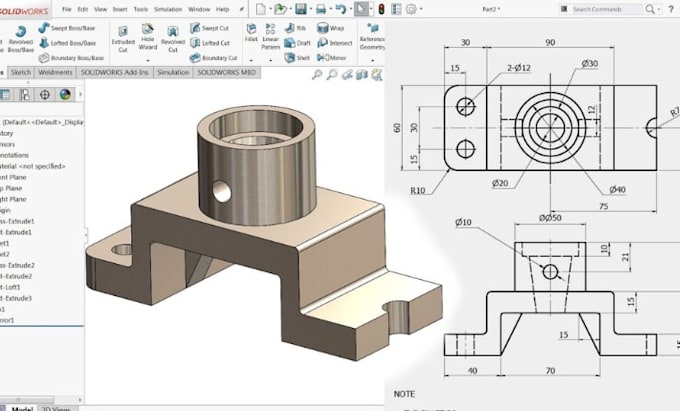The width and height of the screenshot is (680, 411).
Task: Open the Window menu
Action: point(199,9)
